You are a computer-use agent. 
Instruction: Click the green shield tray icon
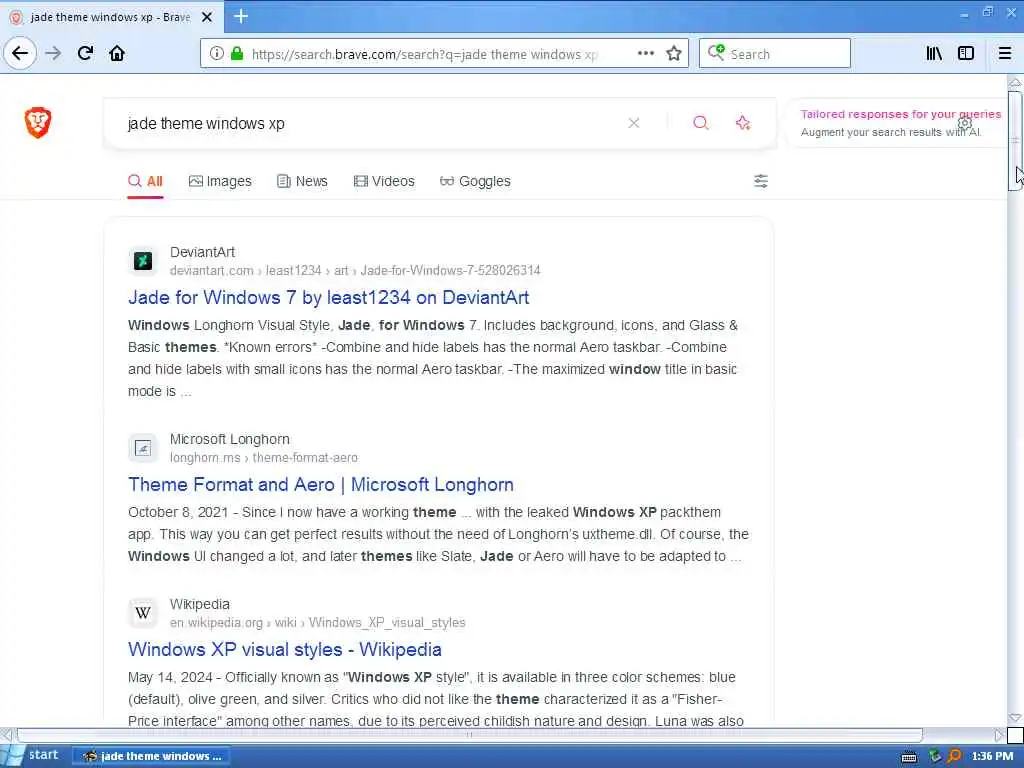pos(935,756)
